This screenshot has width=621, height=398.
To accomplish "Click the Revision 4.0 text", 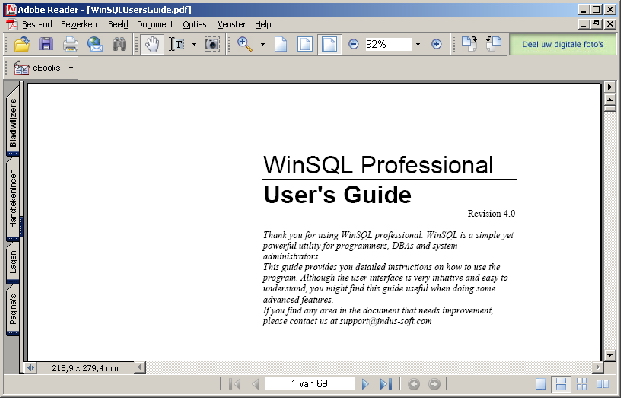I will point(491,214).
